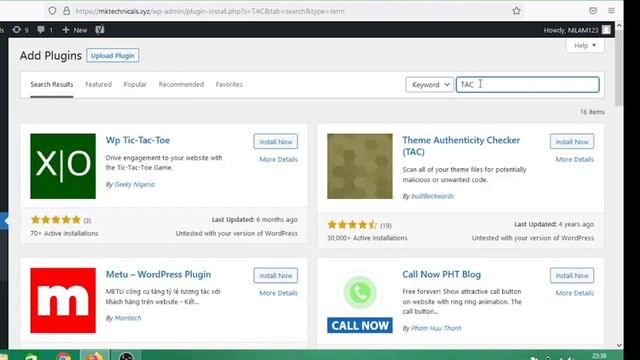Open the Firefox hamburger menu

click(x=611, y=11)
